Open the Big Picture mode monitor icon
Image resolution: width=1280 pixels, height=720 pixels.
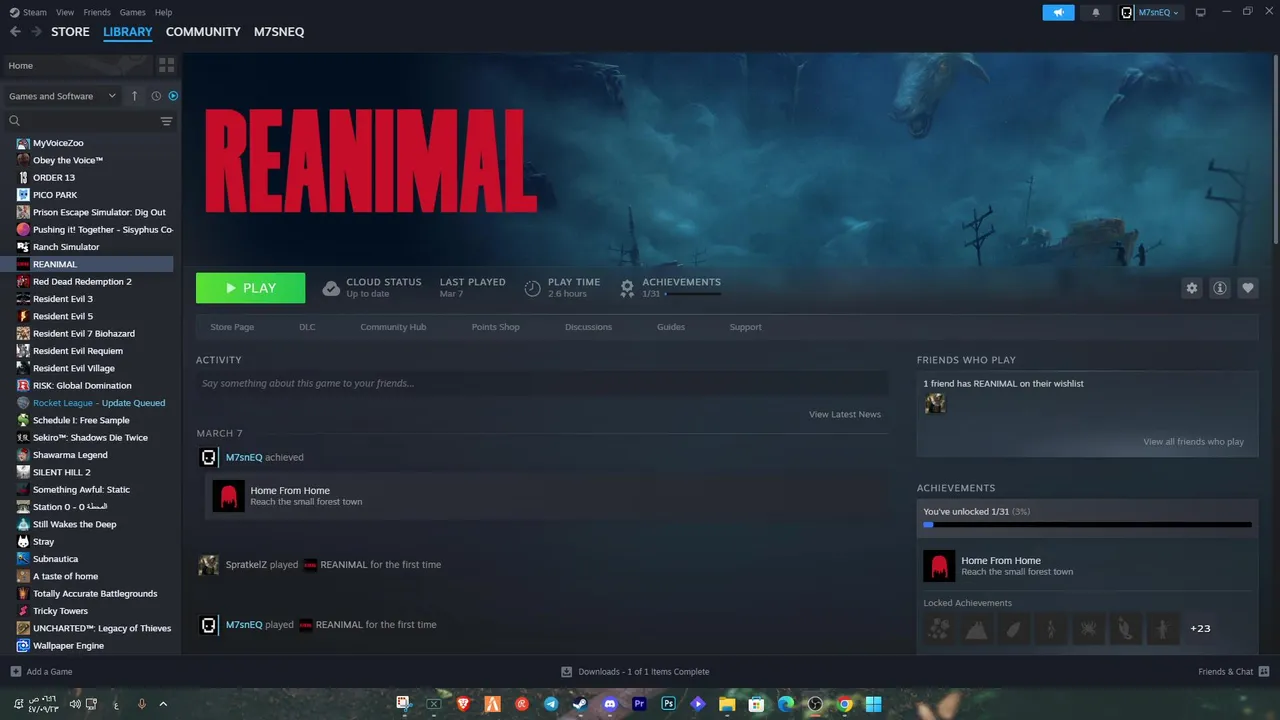(1201, 12)
